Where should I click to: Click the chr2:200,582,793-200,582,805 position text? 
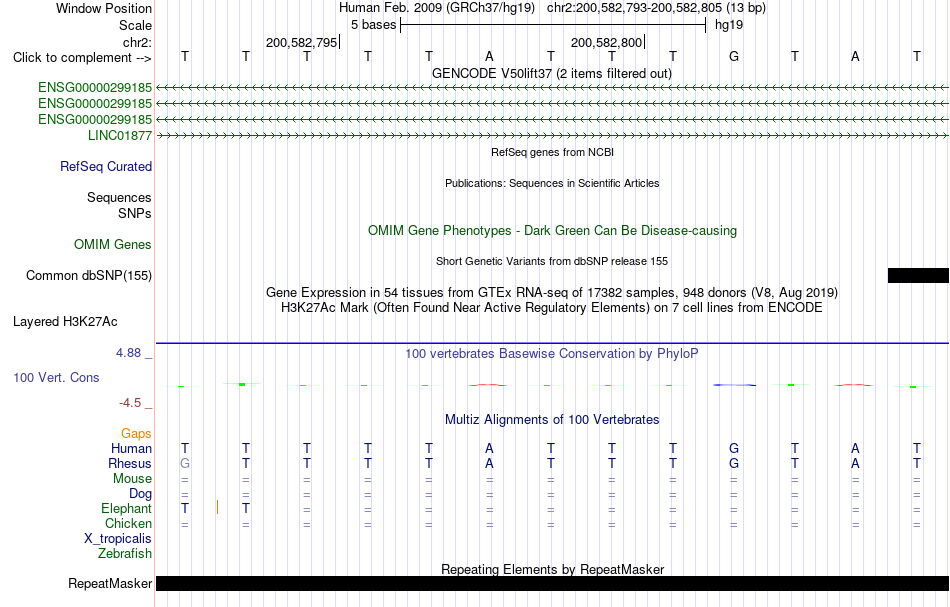click(x=656, y=8)
